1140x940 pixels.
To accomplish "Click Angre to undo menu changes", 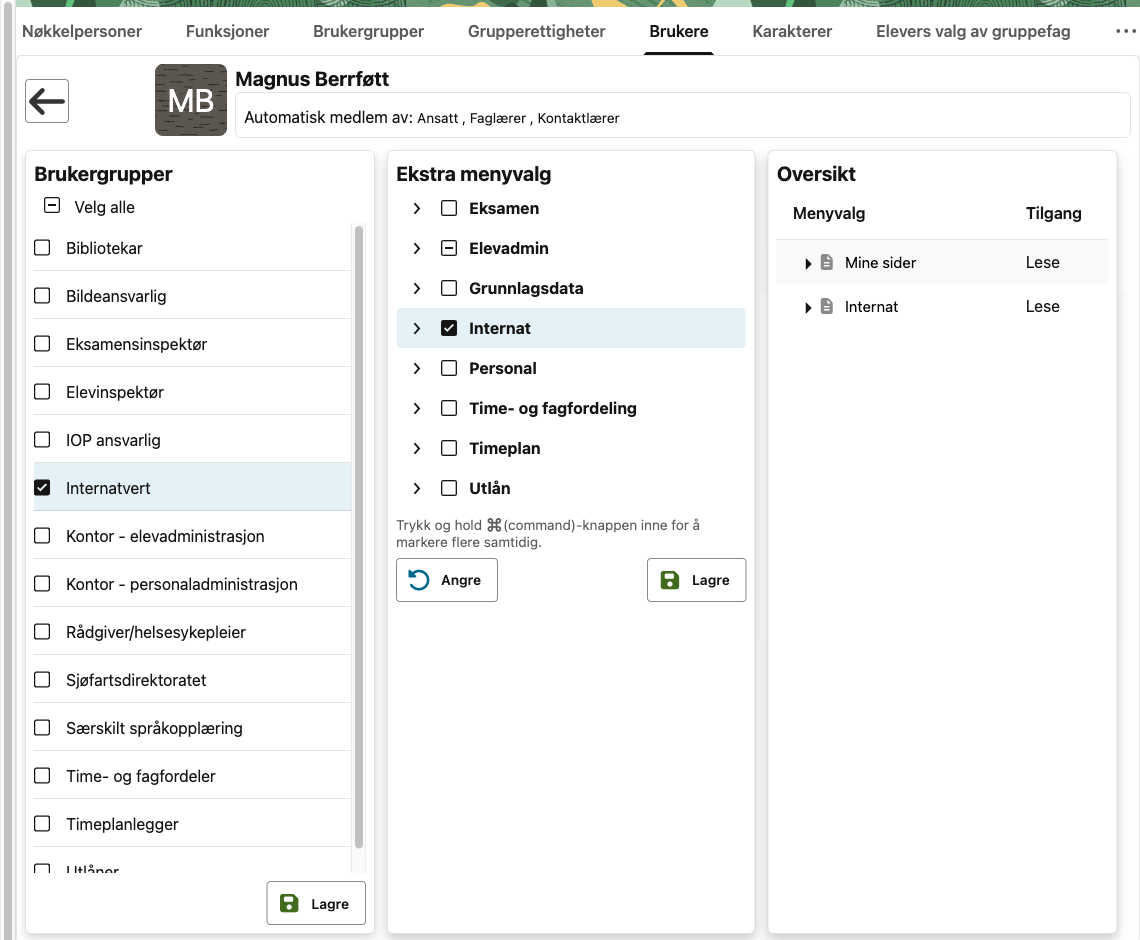I will (447, 580).
